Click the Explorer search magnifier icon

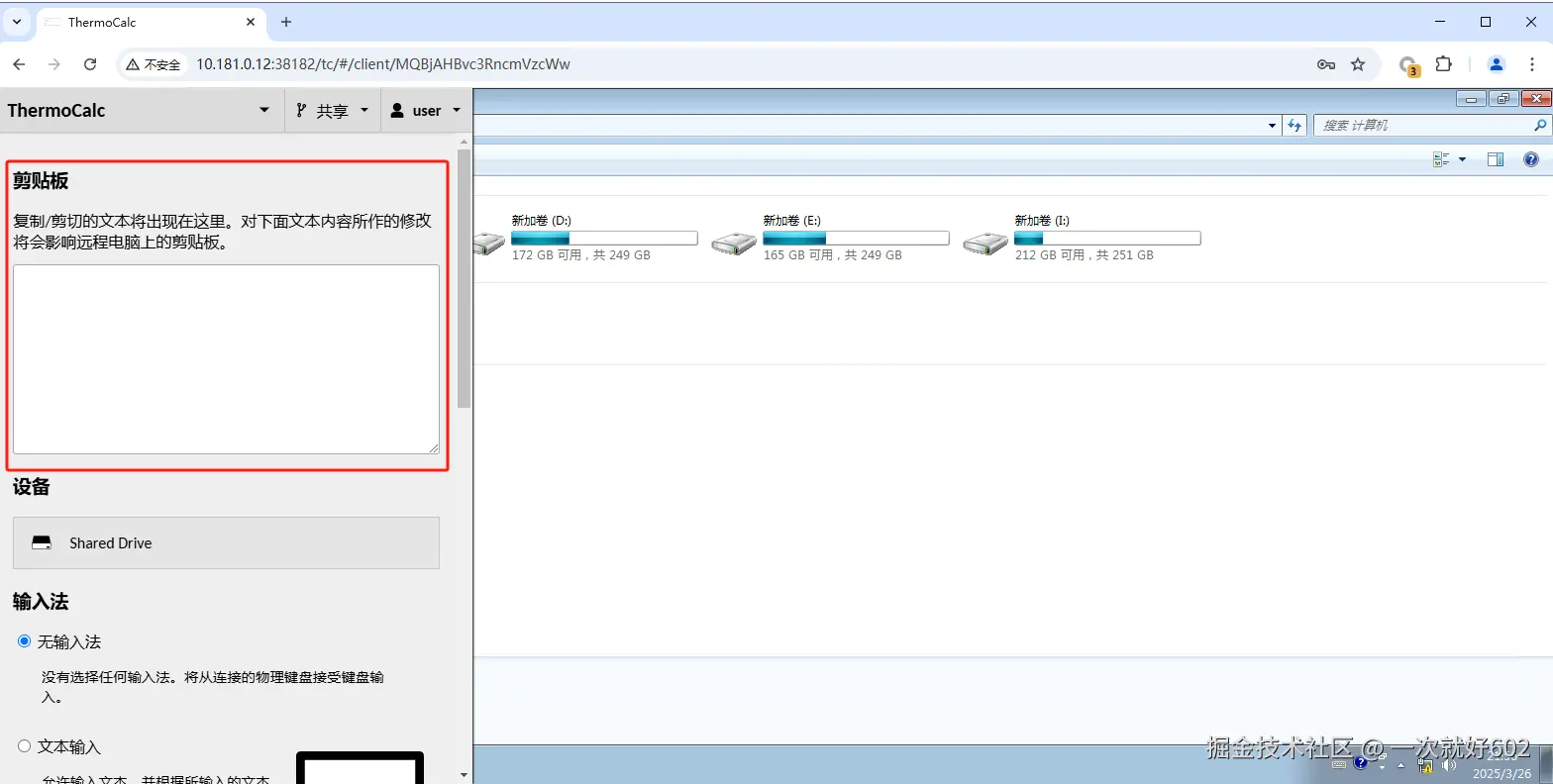1539,125
